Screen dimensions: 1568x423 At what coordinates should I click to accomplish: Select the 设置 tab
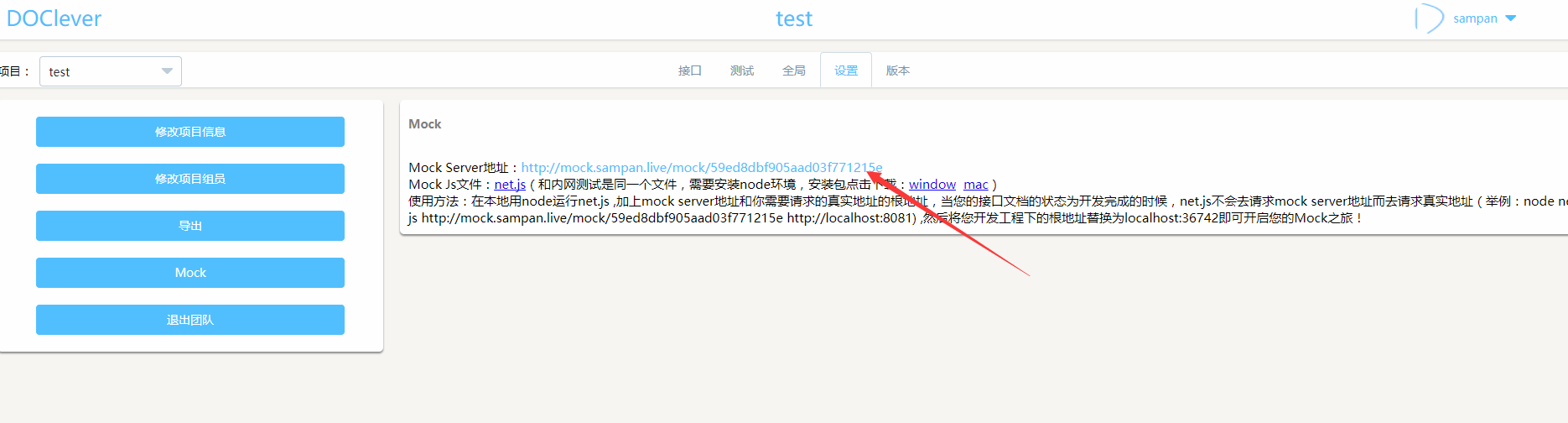[x=845, y=70]
